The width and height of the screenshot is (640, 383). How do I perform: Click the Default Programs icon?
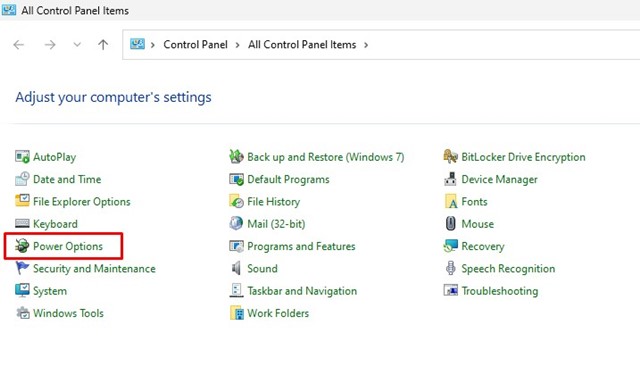236,179
